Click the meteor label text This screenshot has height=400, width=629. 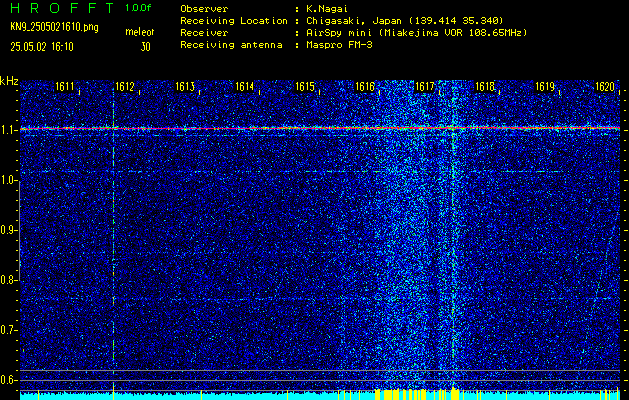(x=140, y=32)
